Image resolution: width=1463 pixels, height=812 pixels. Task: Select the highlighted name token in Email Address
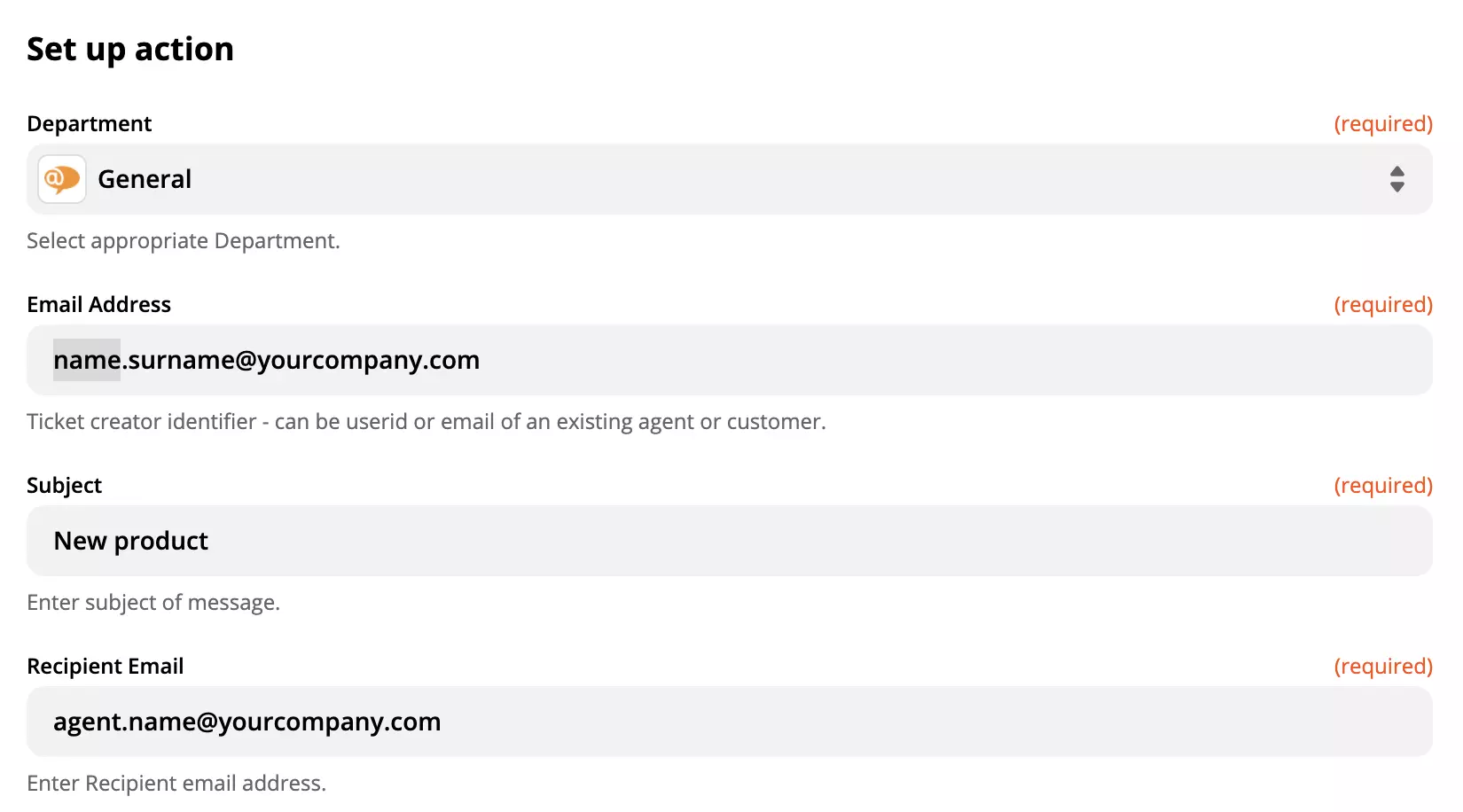point(86,360)
